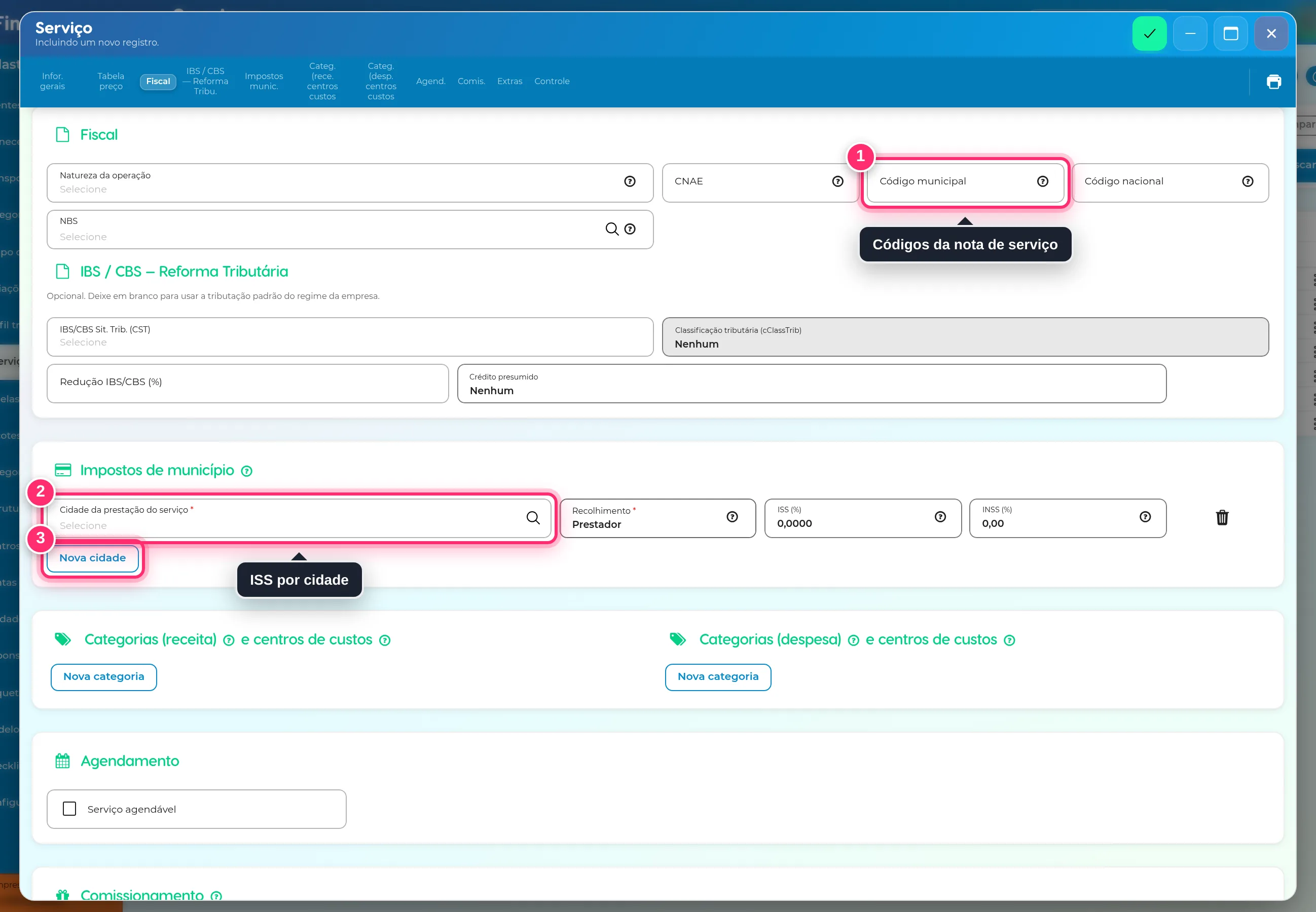Image resolution: width=1316 pixels, height=912 pixels.
Task: Switch to the Tabela preço tab
Action: coord(111,81)
